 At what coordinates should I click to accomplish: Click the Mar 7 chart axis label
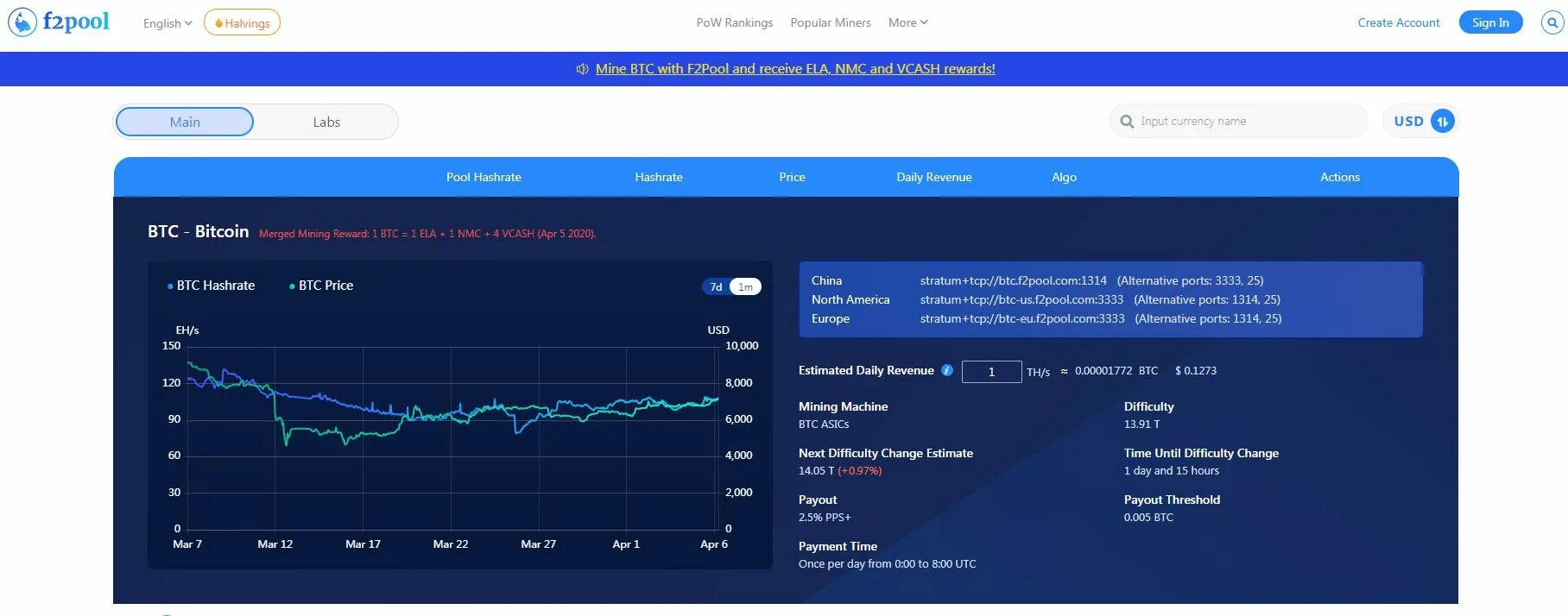pos(187,544)
